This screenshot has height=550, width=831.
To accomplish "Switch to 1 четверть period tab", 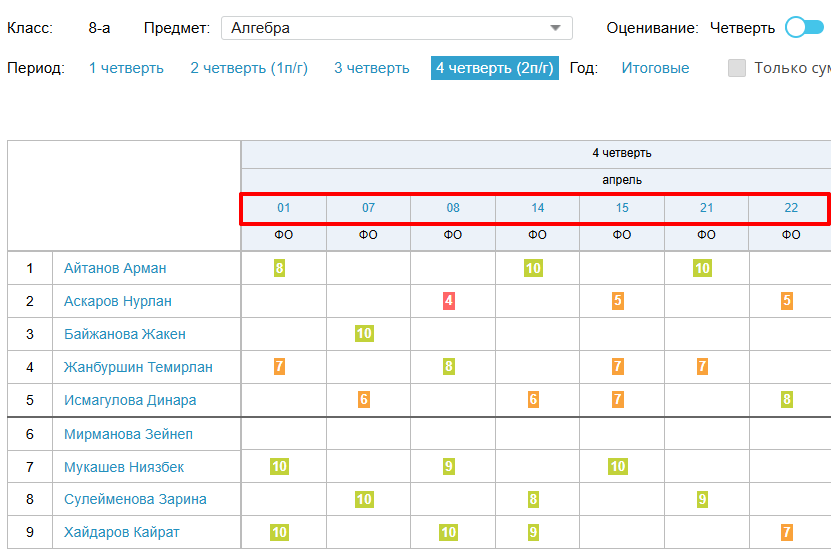I will 126,68.
